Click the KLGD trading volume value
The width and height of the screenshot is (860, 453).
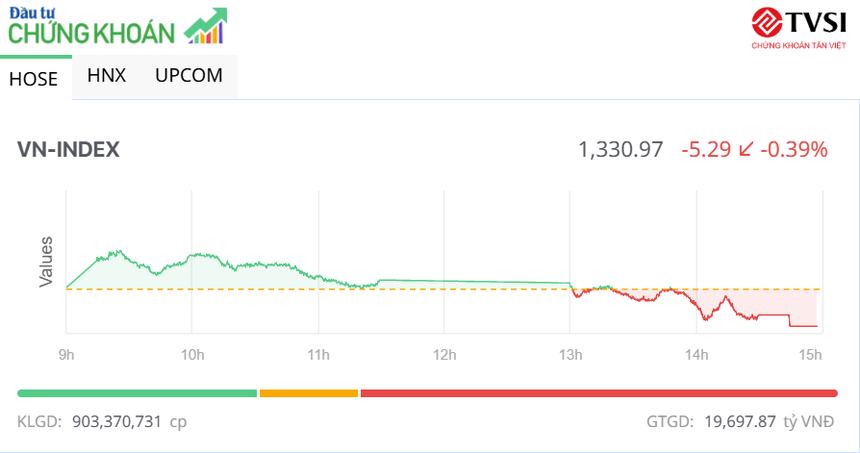(x=117, y=422)
